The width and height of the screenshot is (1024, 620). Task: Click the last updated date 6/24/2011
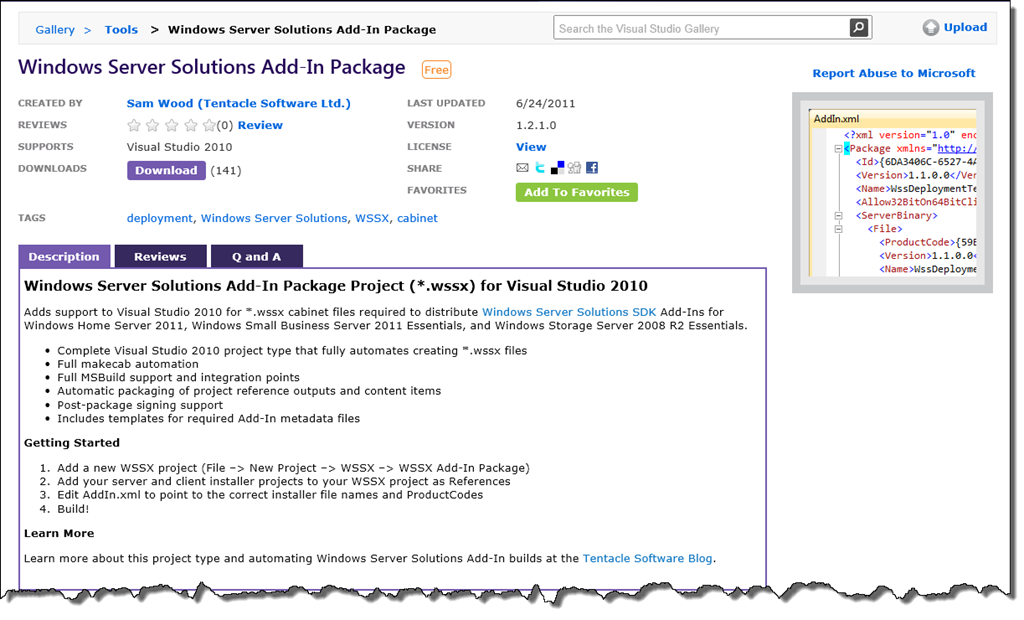point(545,103)
